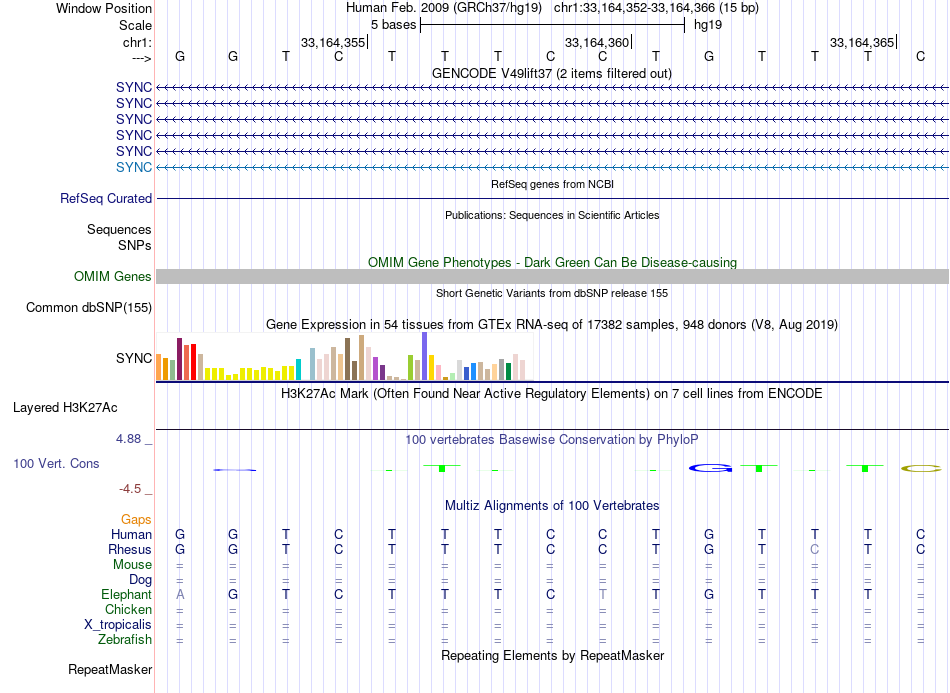Select the light-blue SYNC transcript label
Image resolution: width=950 pixels, height=693 pixels.
pos(134,167)
